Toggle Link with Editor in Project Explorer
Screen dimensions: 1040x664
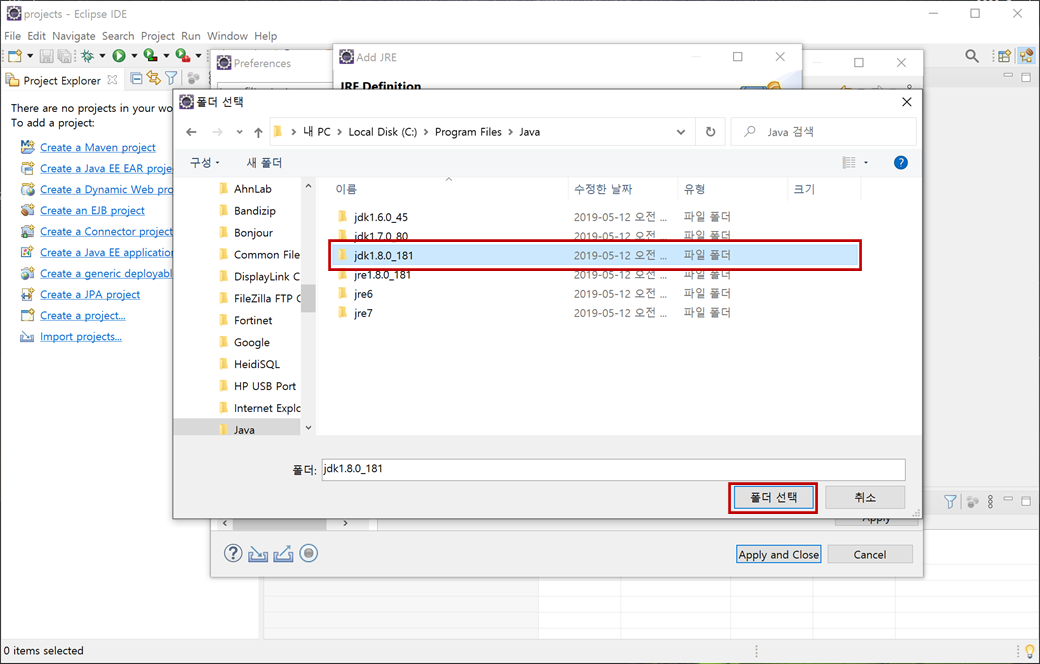[x=154, y=79]
